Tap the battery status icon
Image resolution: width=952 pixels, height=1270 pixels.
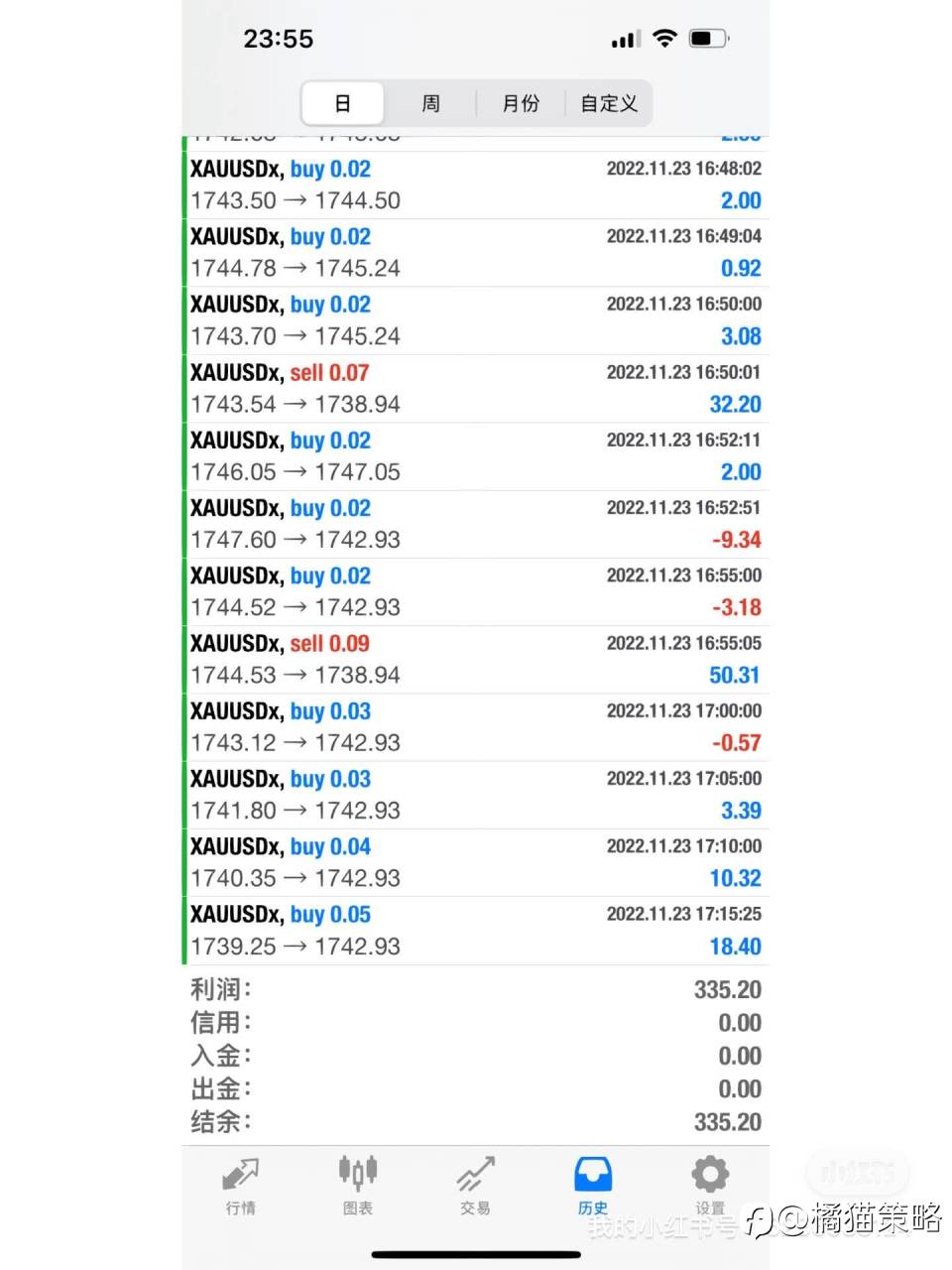(x=708, y=39)
